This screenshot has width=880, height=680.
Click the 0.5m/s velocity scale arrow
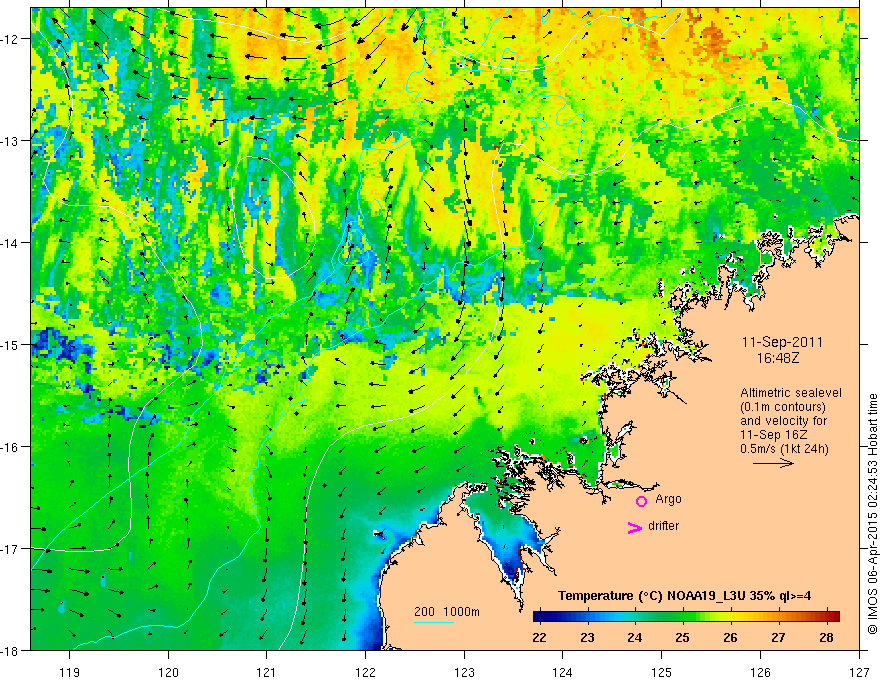[773, 463]
